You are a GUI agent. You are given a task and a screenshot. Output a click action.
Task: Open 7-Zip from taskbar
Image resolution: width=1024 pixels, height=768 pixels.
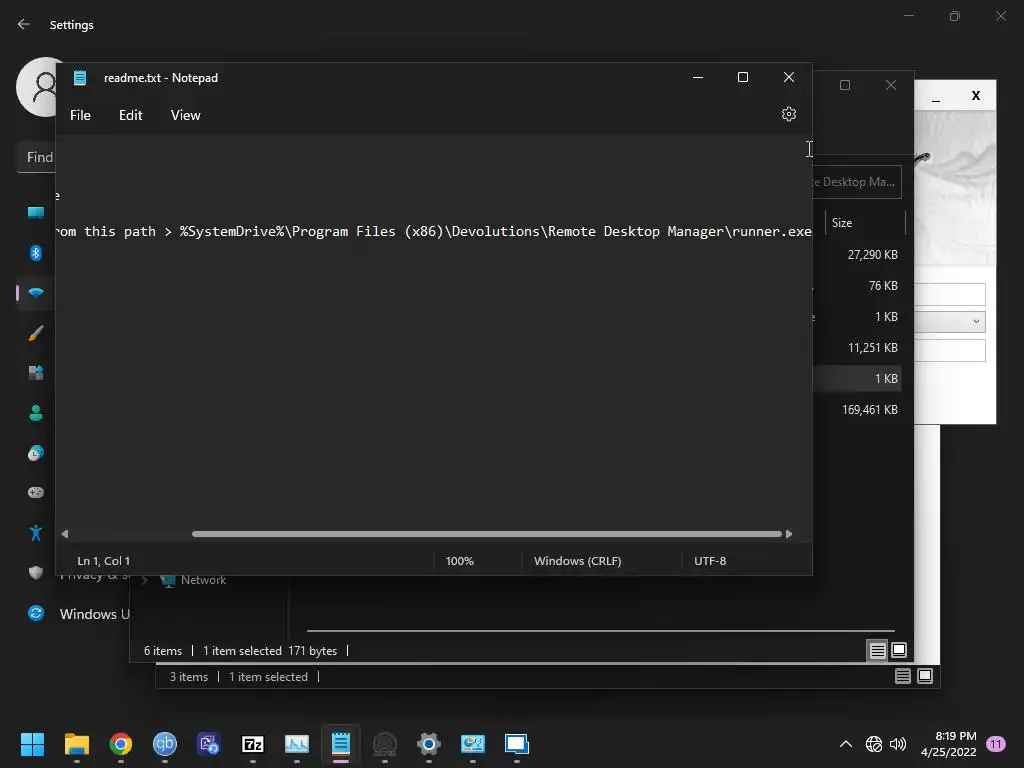tap(253, 744)
